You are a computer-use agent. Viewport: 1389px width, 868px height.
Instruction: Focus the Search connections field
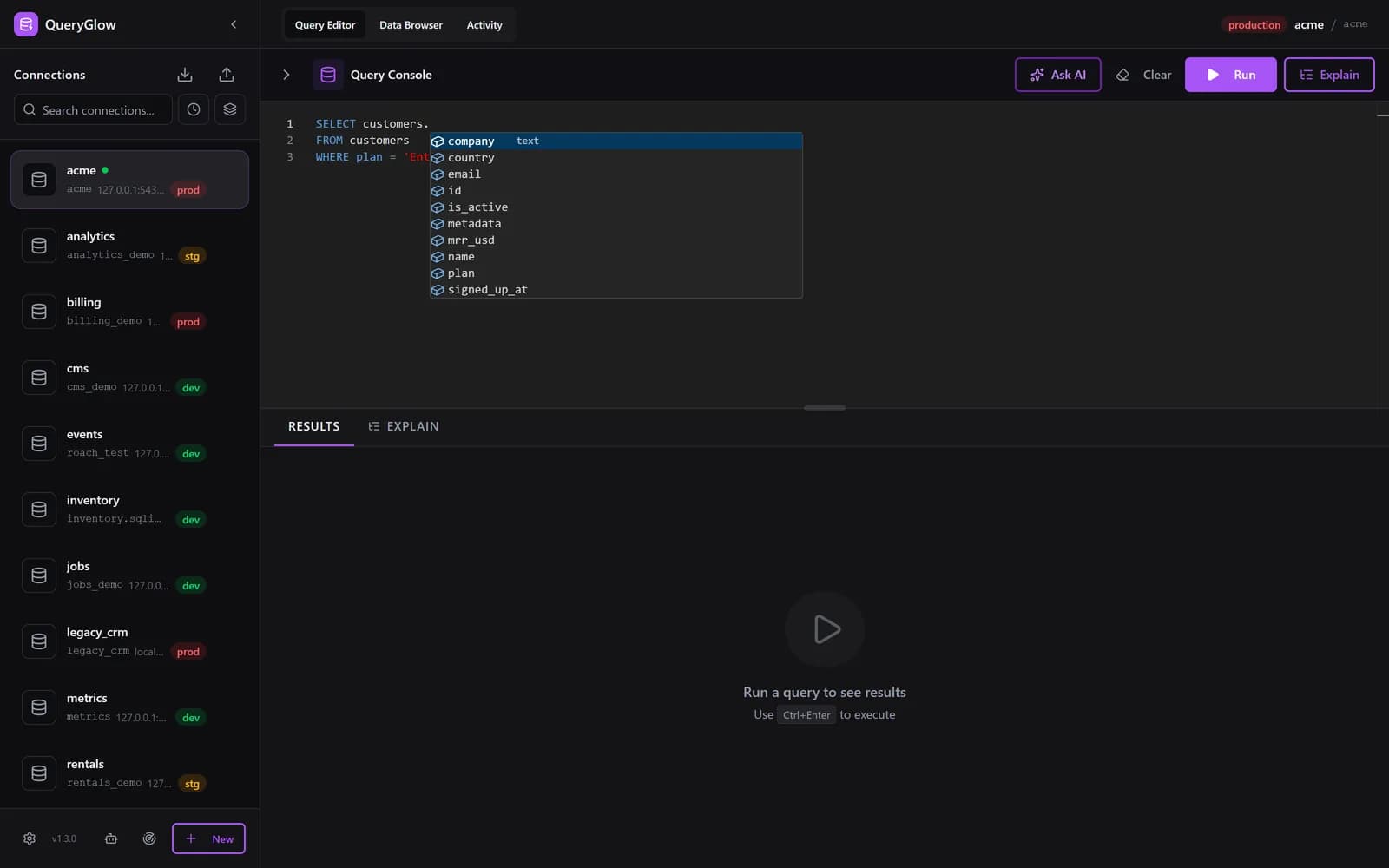93,109
